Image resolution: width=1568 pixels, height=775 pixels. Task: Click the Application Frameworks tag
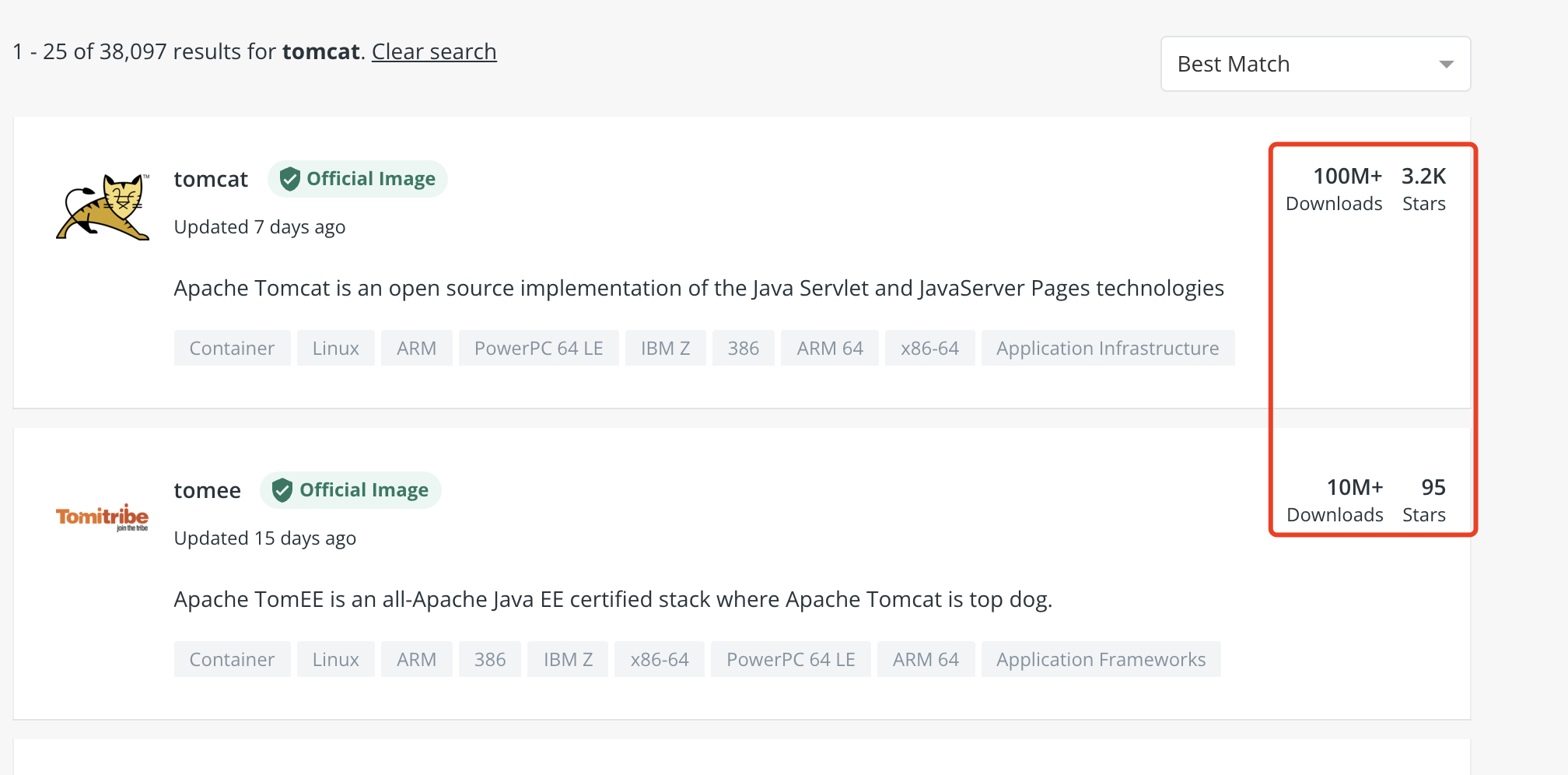pyautogui.click(x=1101, y=660)
